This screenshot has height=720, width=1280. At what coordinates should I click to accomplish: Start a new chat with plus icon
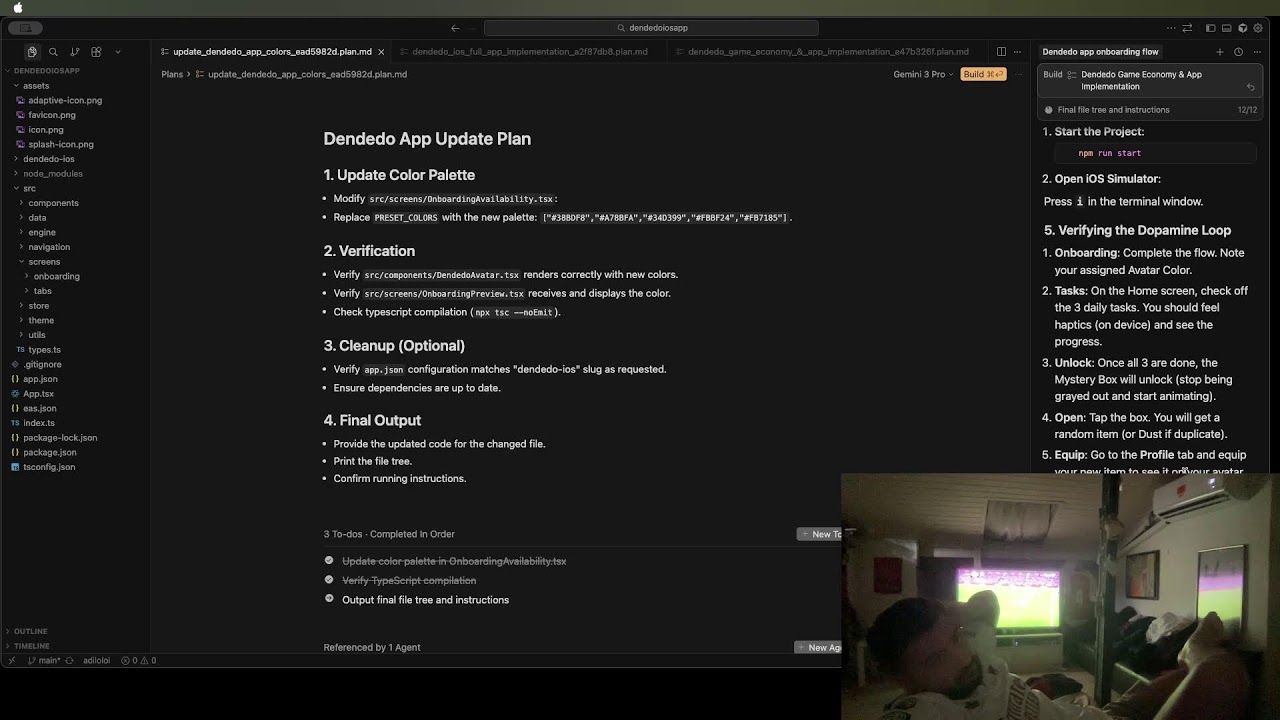(1220, 51)
